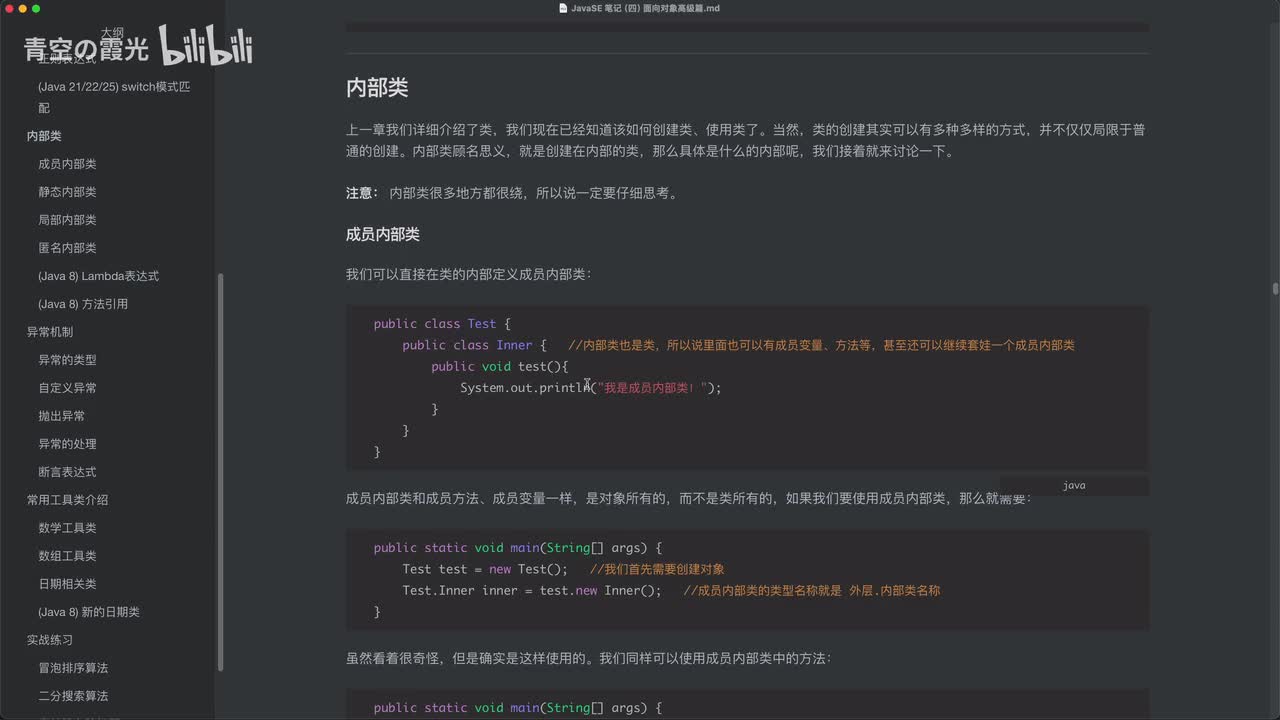
Task: Click the code line Test test = new Test();
Action: tap(485, 569)
